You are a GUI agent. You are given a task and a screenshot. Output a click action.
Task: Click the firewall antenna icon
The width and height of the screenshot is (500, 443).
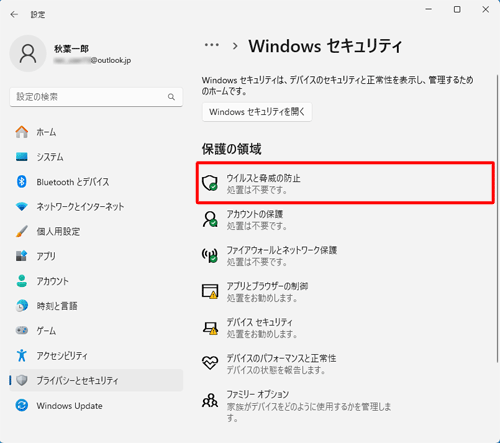210,255
